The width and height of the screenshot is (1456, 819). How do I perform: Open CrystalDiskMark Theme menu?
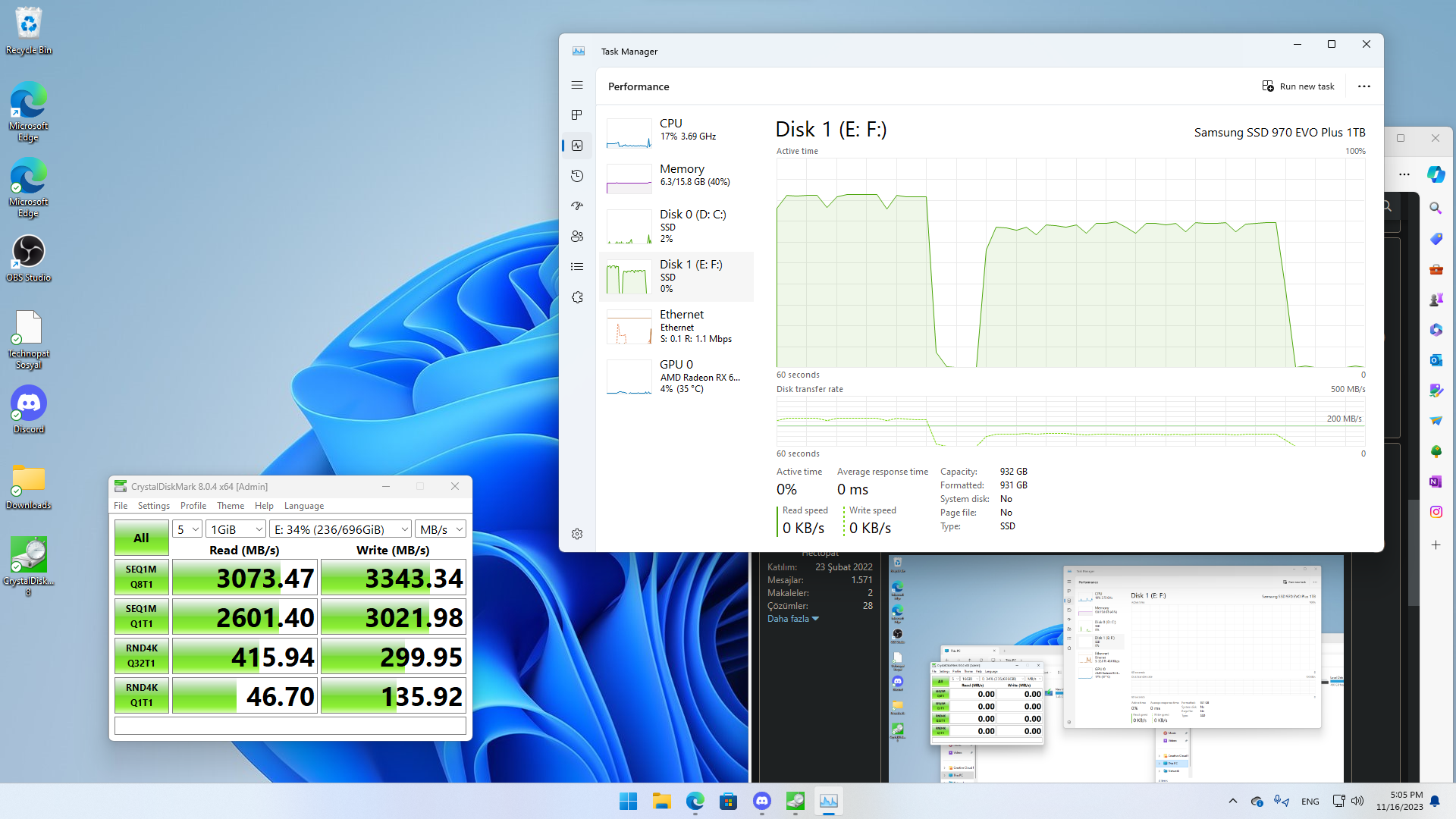[x=230, y=506]
